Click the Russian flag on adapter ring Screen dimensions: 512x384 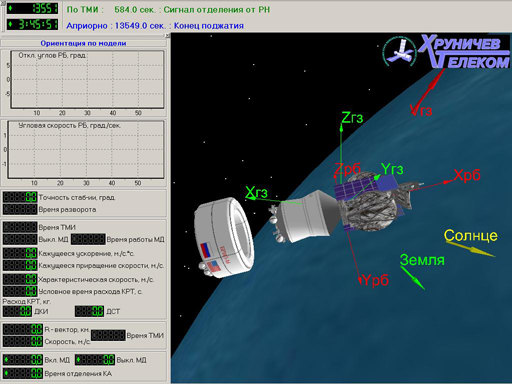(x=206, y=250)
